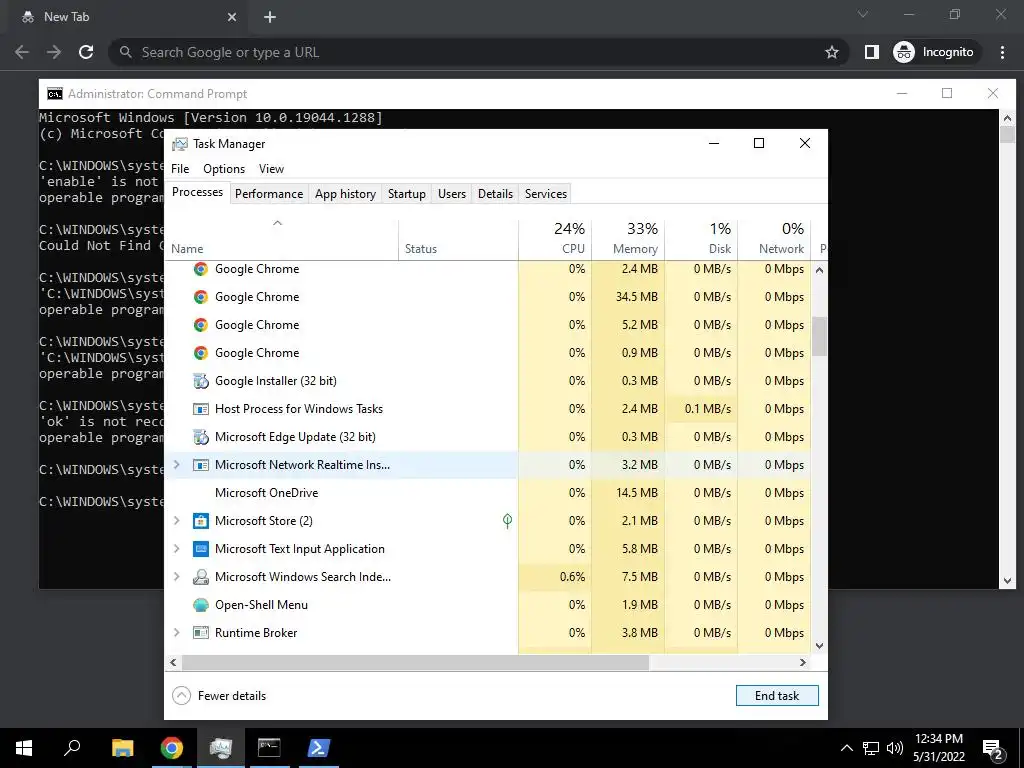Expand the Runtime Broker process
The width and height of the screenshot is (1024, 768).
[x=176, y=633]
